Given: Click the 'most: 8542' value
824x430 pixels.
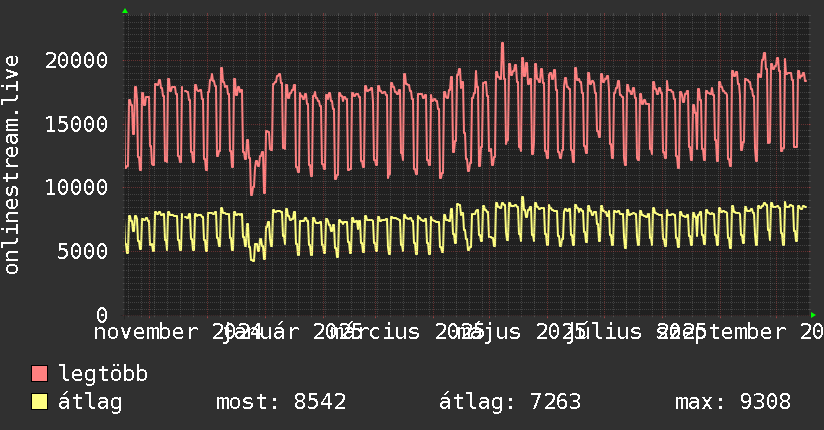Looking at the screenshot, I should 281,402.
